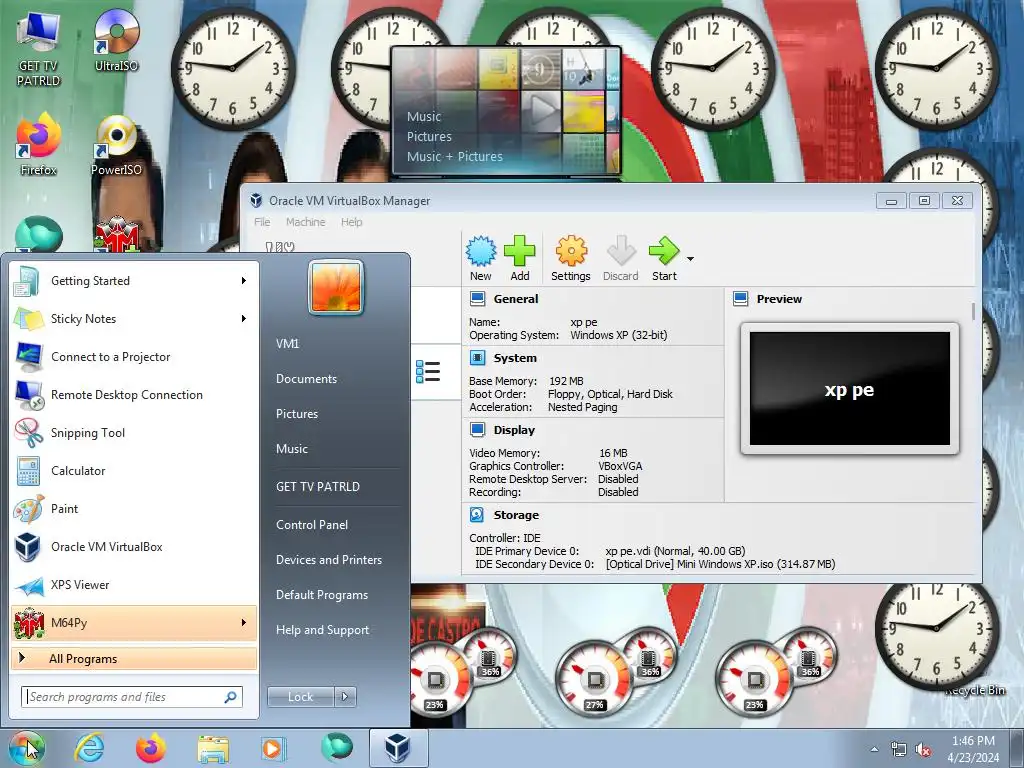Click the System section header icon
The image size is (1024, 768).
(x=477, y=358)
